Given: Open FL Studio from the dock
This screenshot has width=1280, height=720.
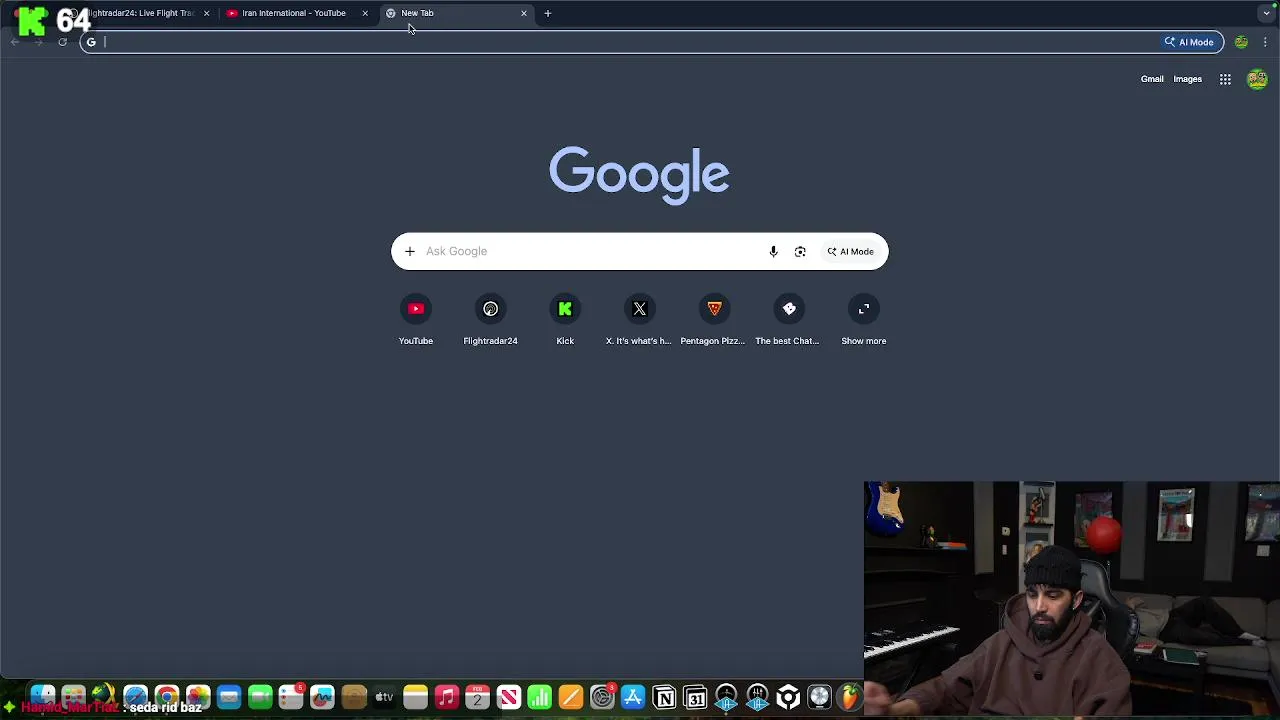Looking at the screenshot, I should (850, 696).
